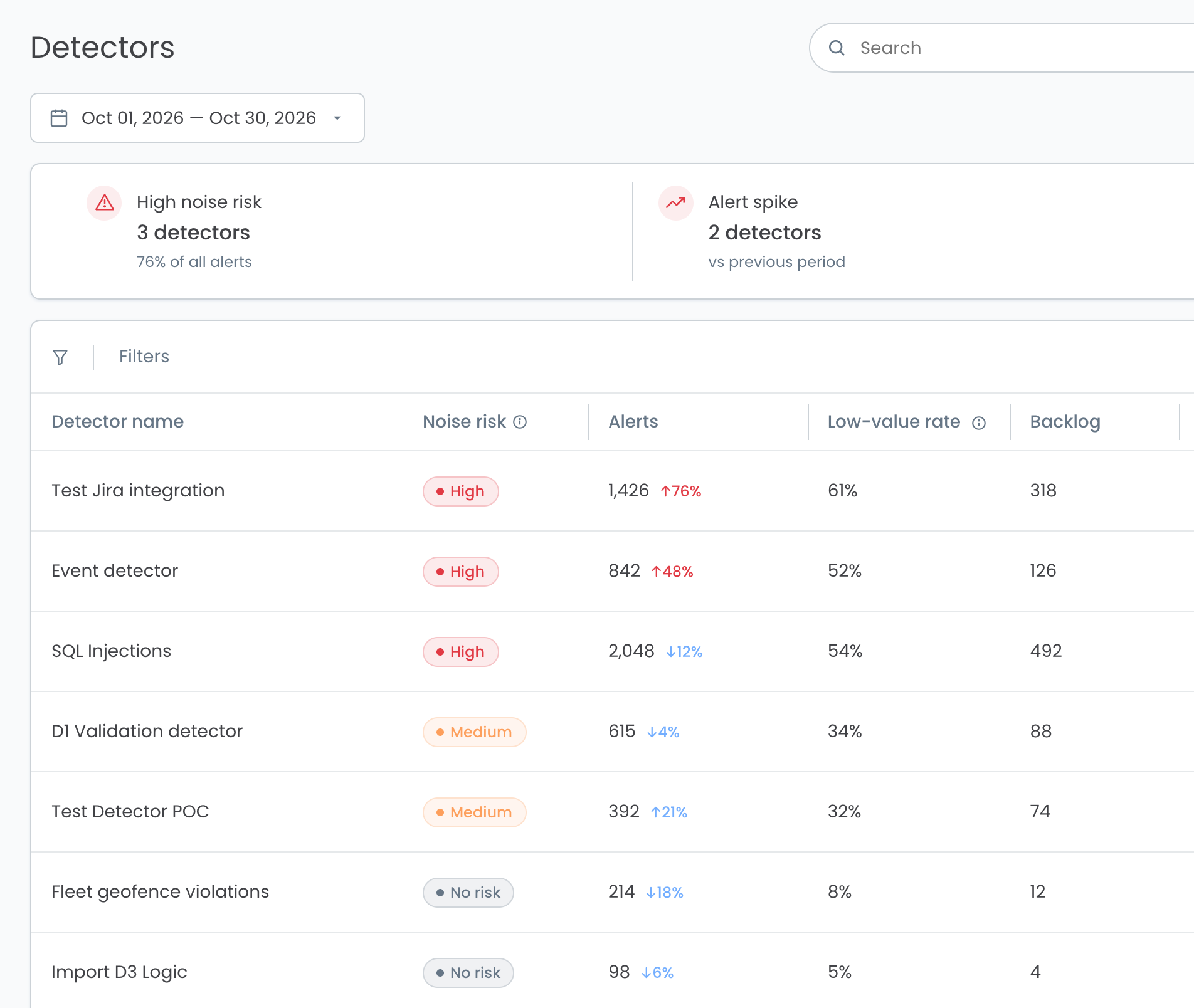Click High badge for Event detector
The height and width of the screenshot is (1008, 1194).
pyautogui.click(x=461, y=572)
